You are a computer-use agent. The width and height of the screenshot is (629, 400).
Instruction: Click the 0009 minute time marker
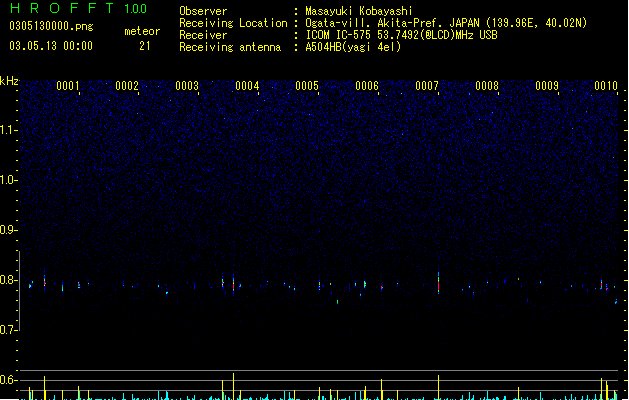(x=547, y=86)
